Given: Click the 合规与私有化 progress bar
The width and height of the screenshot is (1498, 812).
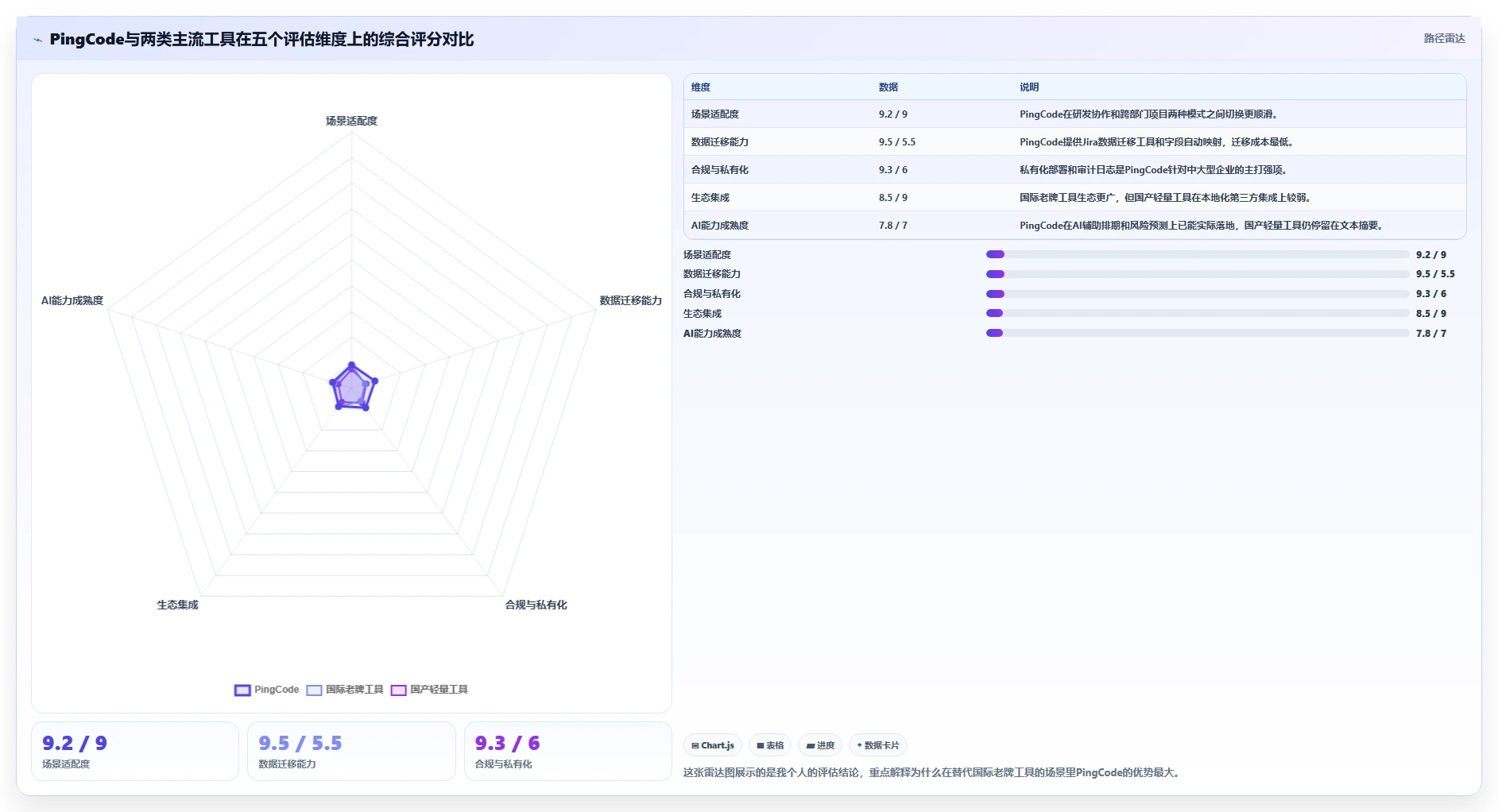Looking at the screenshot, I should [1198, 294].
